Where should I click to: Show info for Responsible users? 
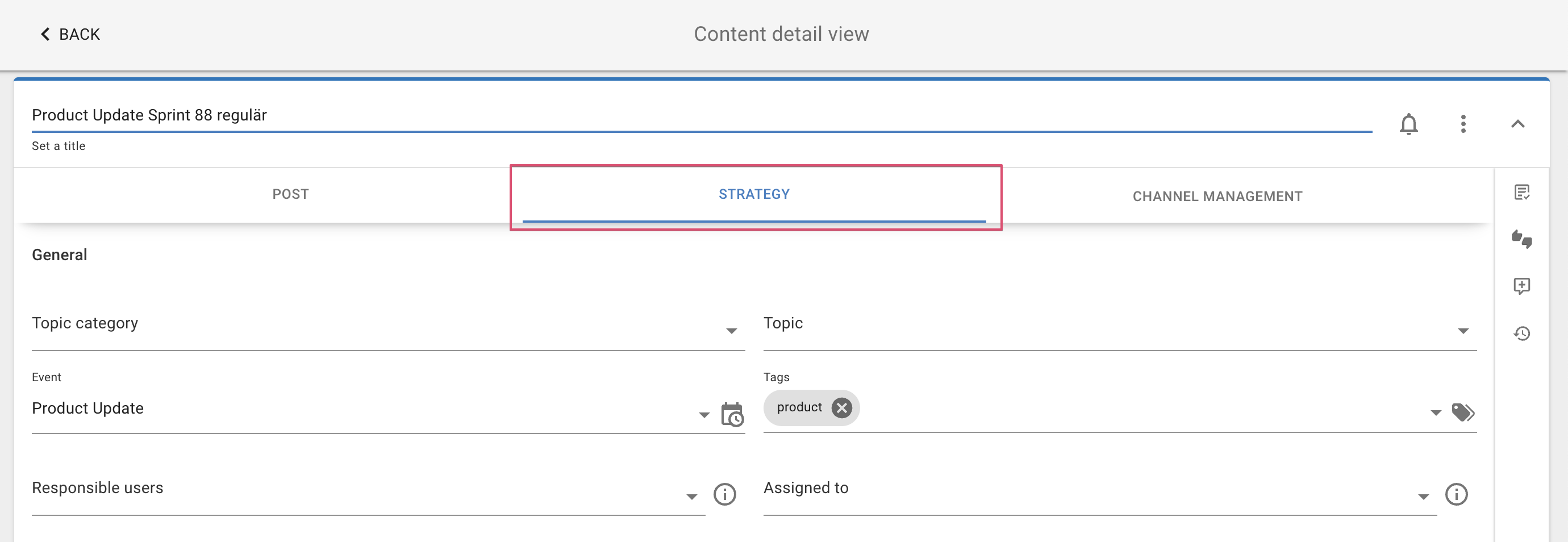click(x=724, y=494)
